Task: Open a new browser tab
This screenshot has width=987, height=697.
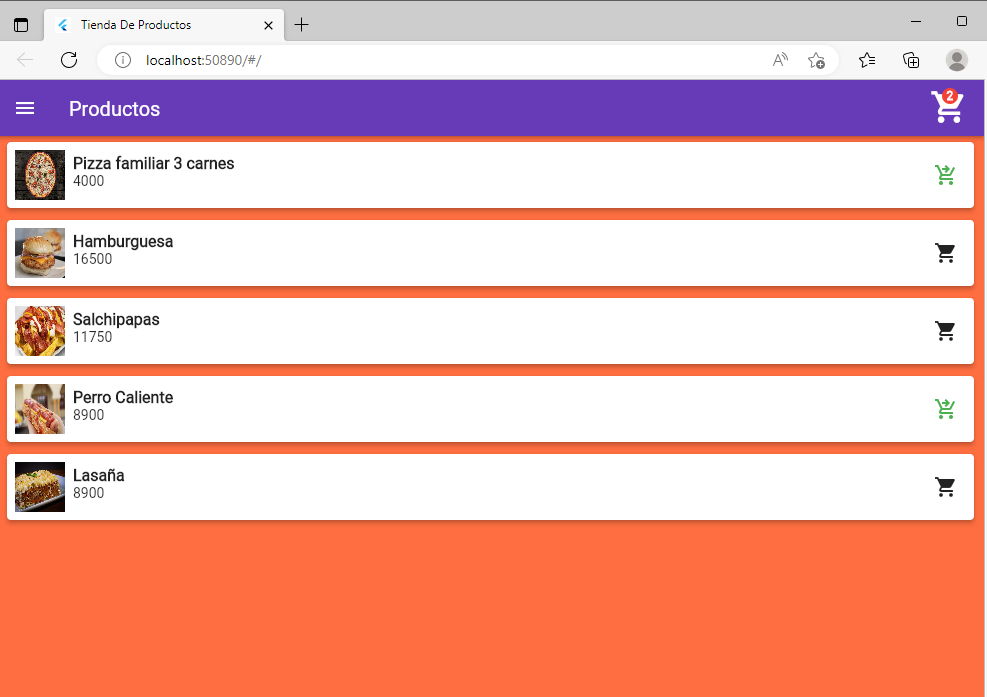Action: point(302,25)
